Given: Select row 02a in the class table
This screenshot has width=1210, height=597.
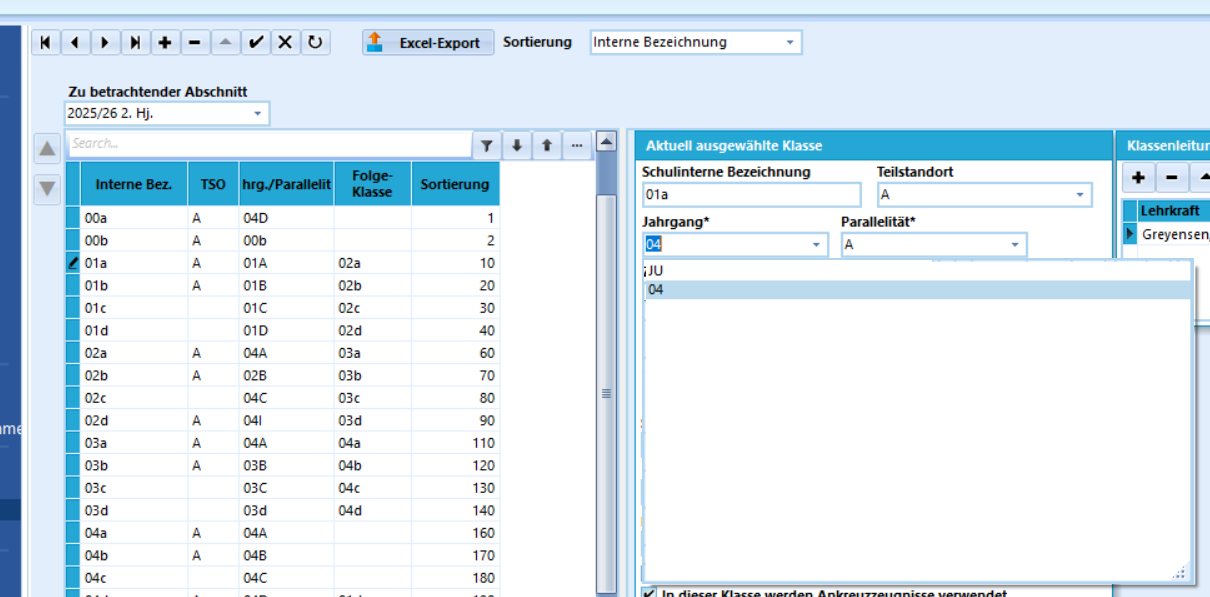Looking at the screenshot, I should click(x=283, y=353).
